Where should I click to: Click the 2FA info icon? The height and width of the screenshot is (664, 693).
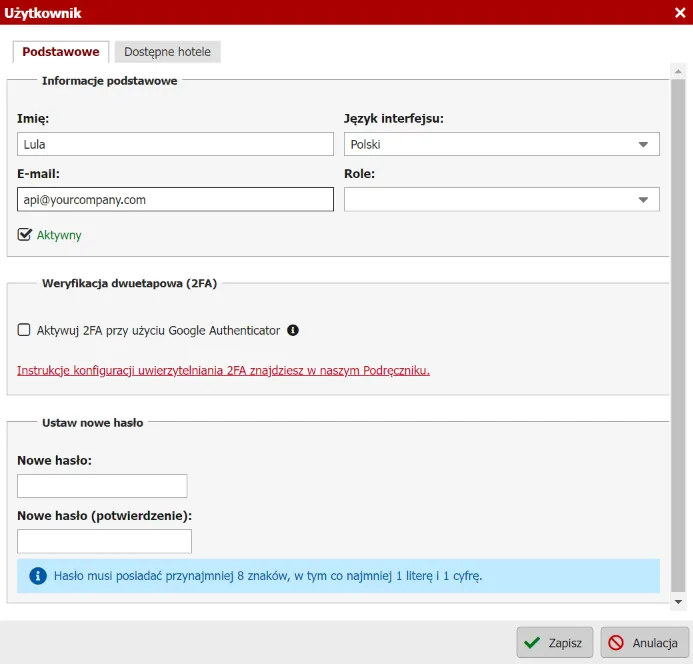coord(293,330)
